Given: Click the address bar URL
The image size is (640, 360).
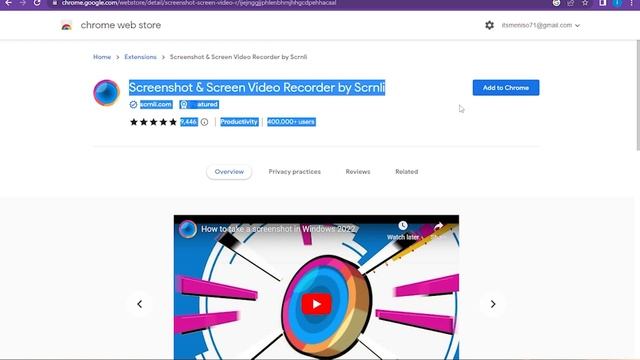Looking at the screenshot, I should 199,3.
